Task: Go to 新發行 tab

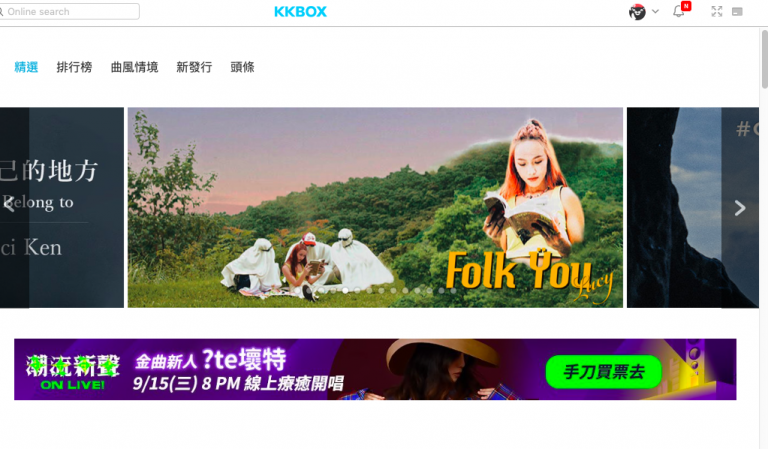Action: point(194,67)
